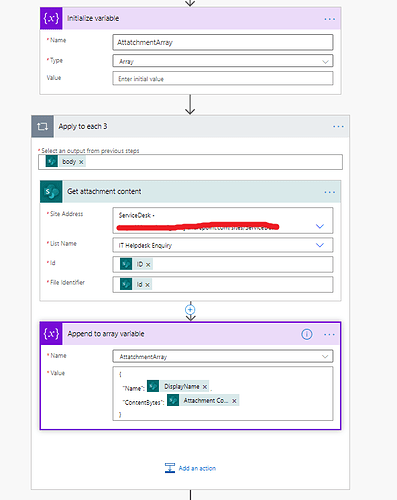Click the SharePoint icon on Get attachment content
The image size is (397, 500).
pos(51,192)
